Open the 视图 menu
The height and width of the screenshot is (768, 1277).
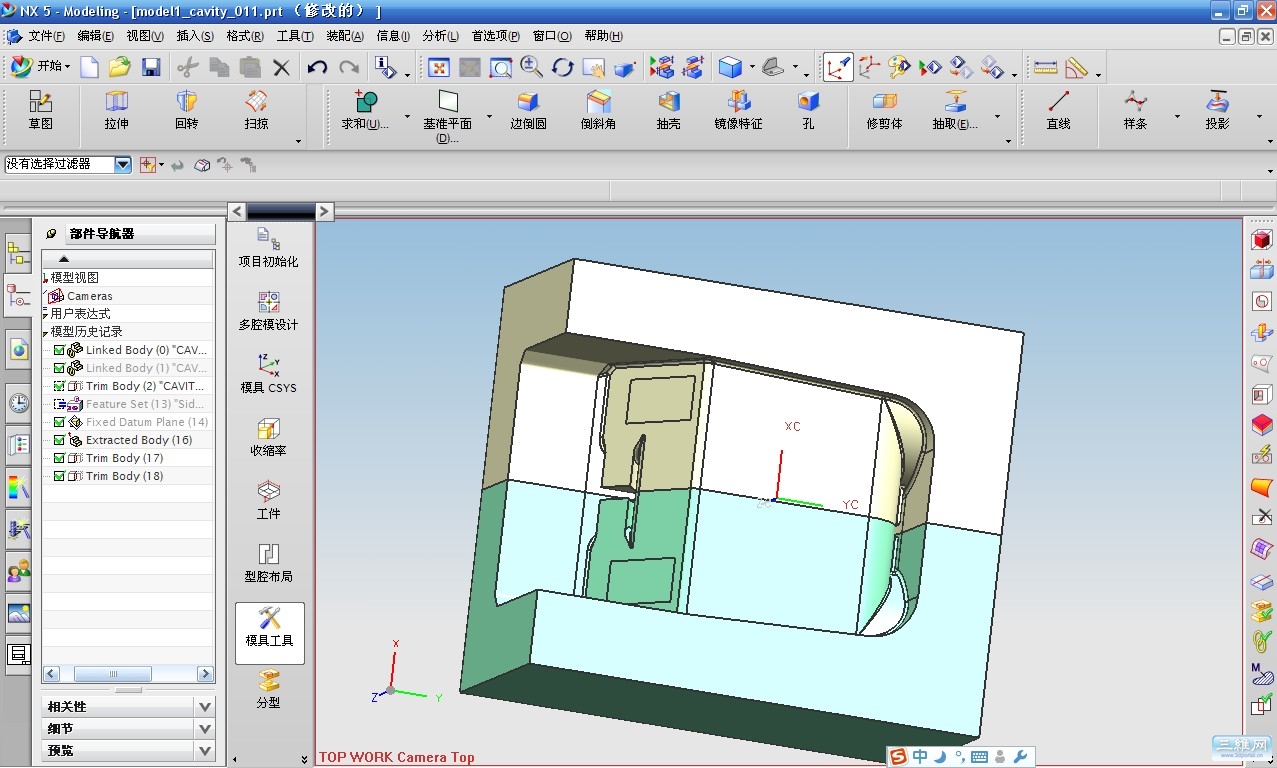(x=145, y=36)
